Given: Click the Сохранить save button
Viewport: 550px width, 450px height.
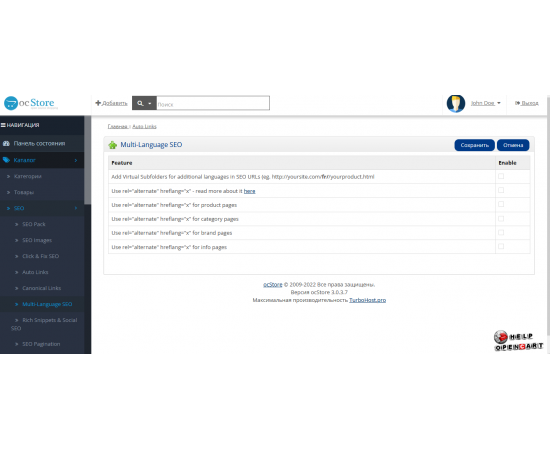Looking at the screenshot, I should 475,145.
